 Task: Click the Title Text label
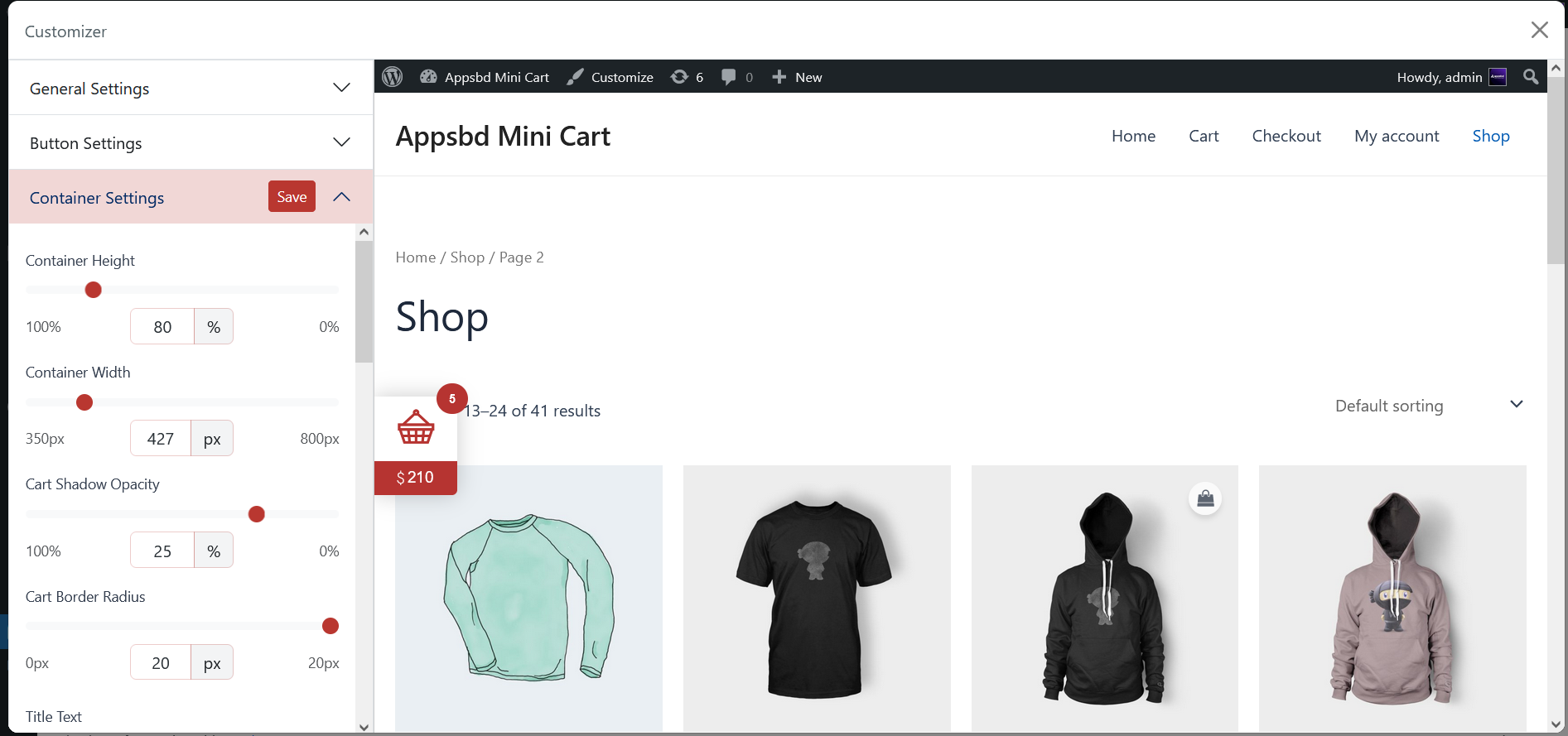[x=54, y=717]
